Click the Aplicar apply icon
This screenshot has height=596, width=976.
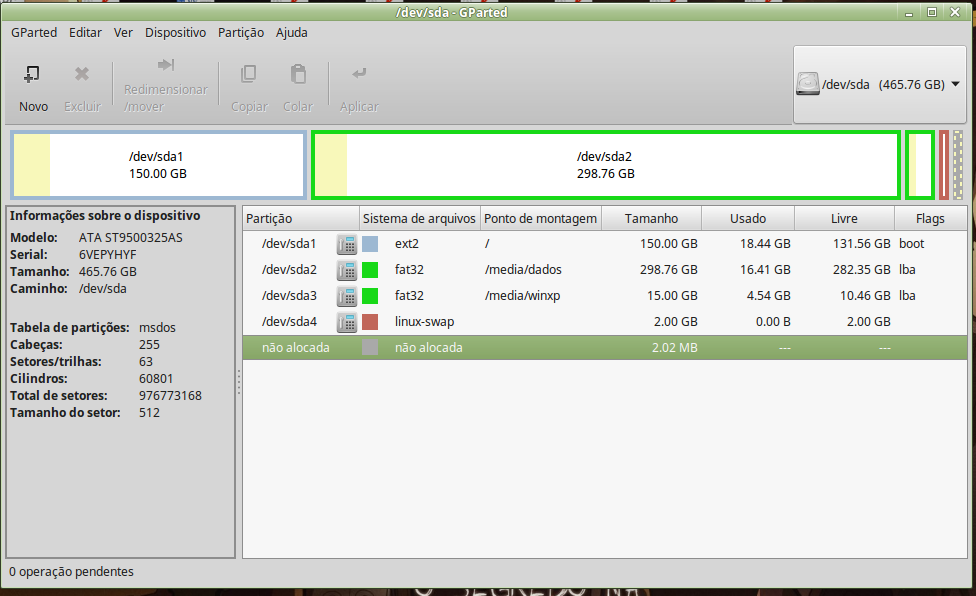pyautogui.click(x=359, y=73)
